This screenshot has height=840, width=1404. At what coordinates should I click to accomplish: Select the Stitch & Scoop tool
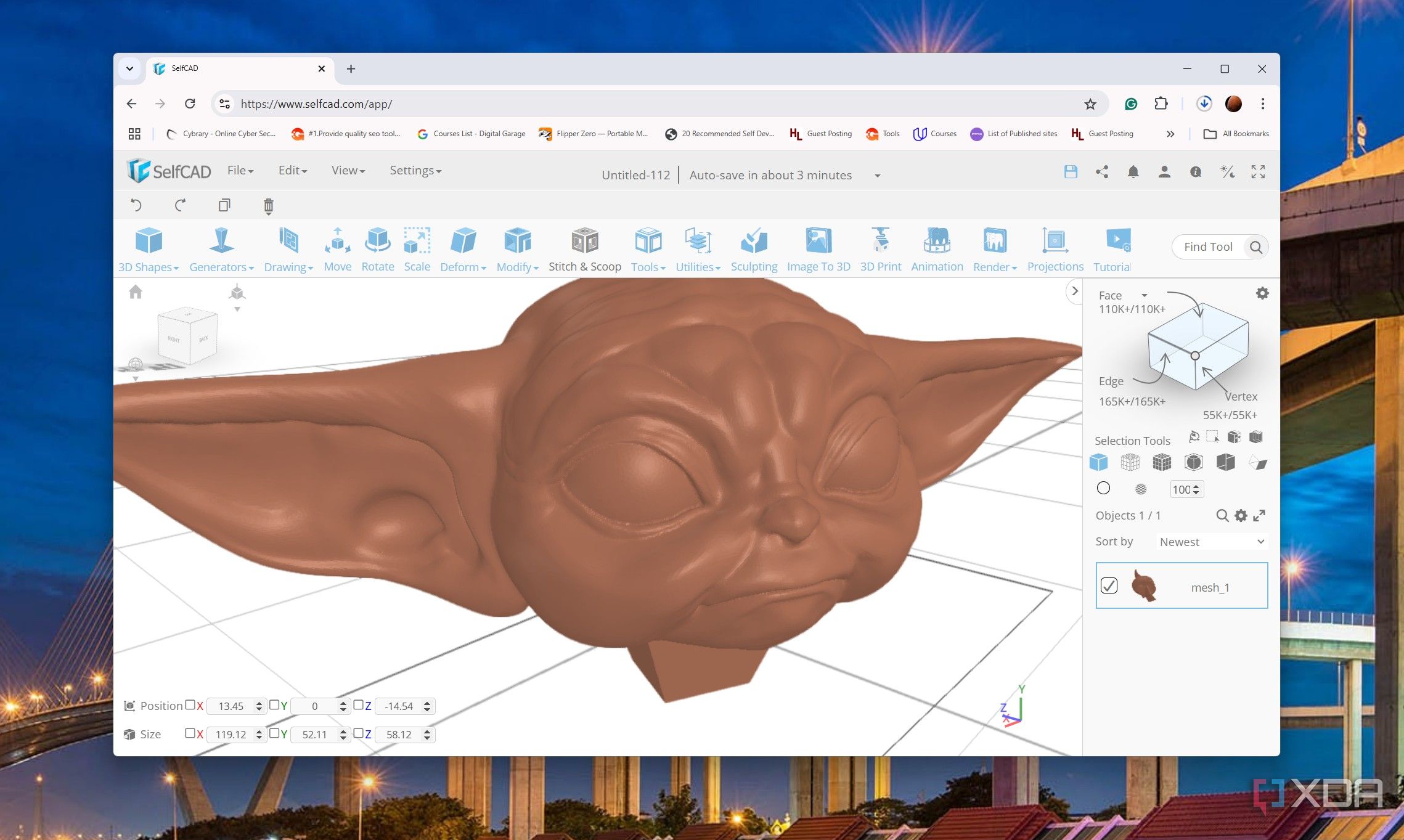coord(585,250)
